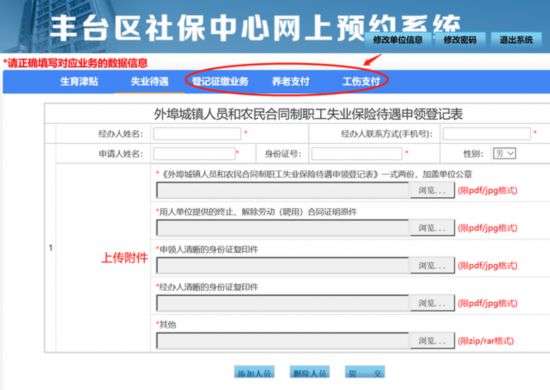Focus the 申请人姓名 input field
Screen dimensions: 550x390
tap(194, 154)
